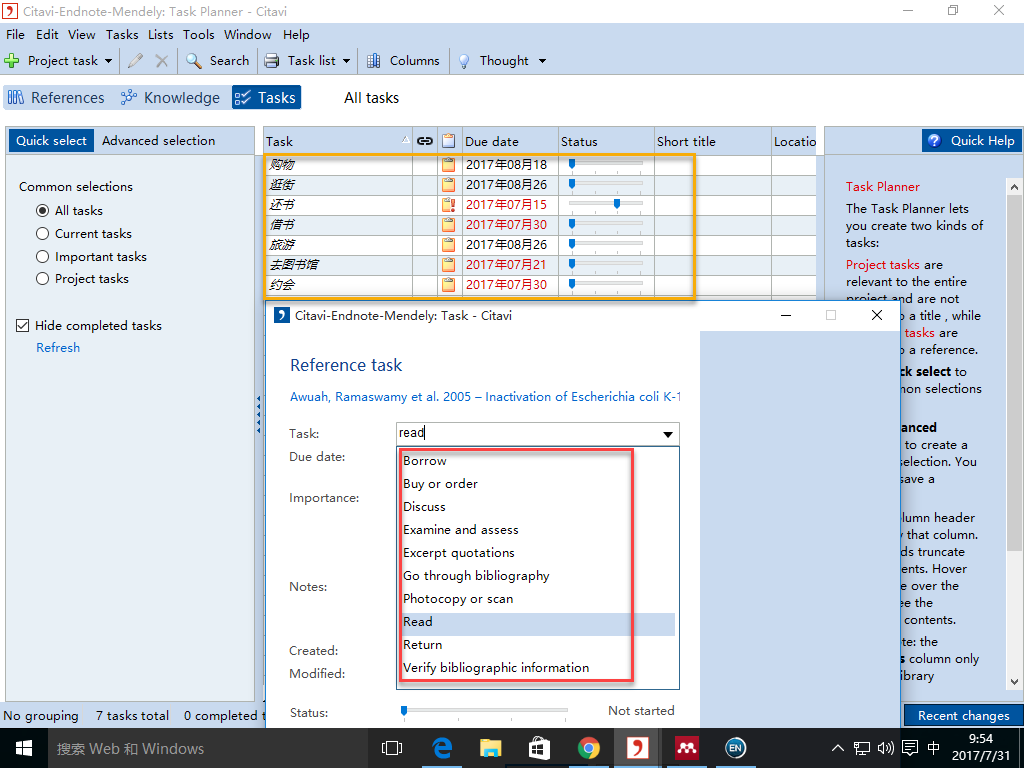The height and width of the screenshot is (768, 1024).
Task: Open Task list printer icon
Action: pyautogui.click(x=270, y=60)
